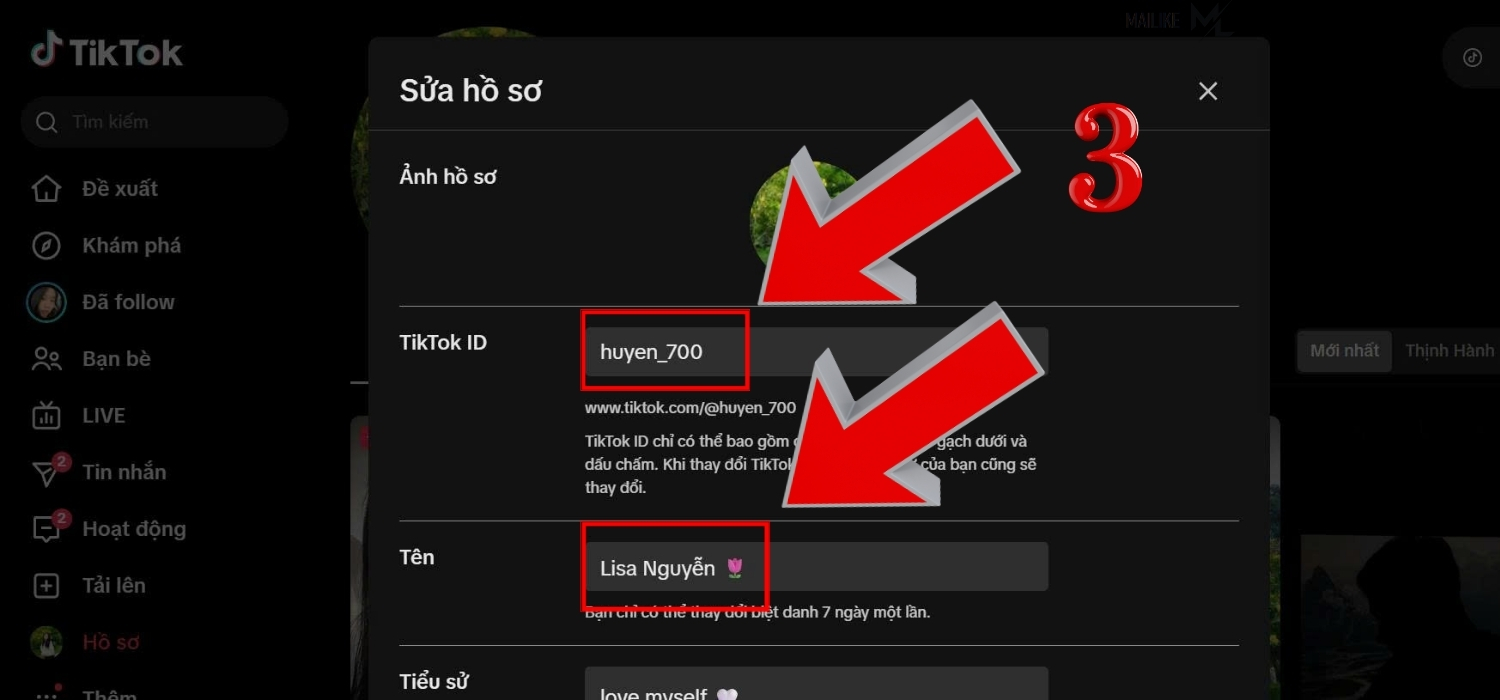Click the nickname 7 ngày một lần note

pos(758,612)
